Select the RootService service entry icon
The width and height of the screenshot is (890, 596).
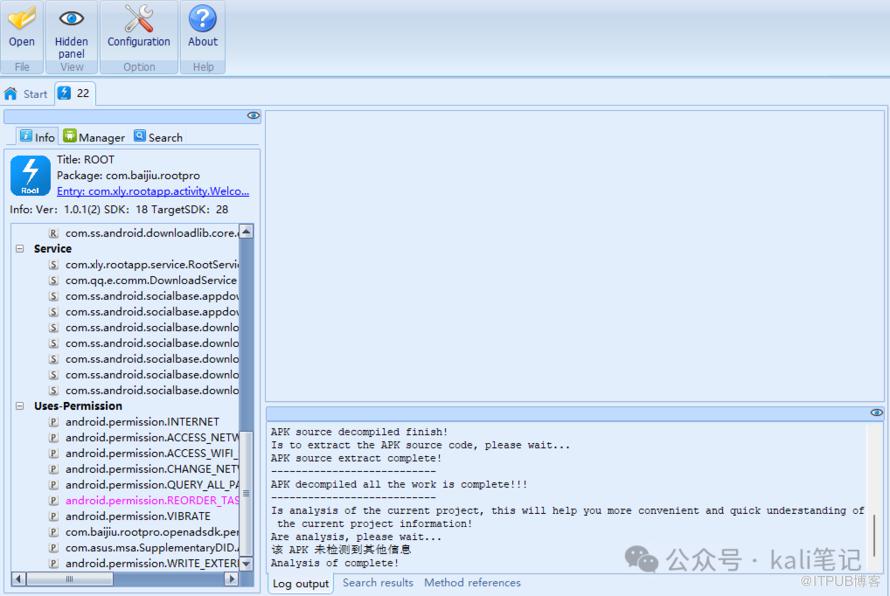coord(54,265)
